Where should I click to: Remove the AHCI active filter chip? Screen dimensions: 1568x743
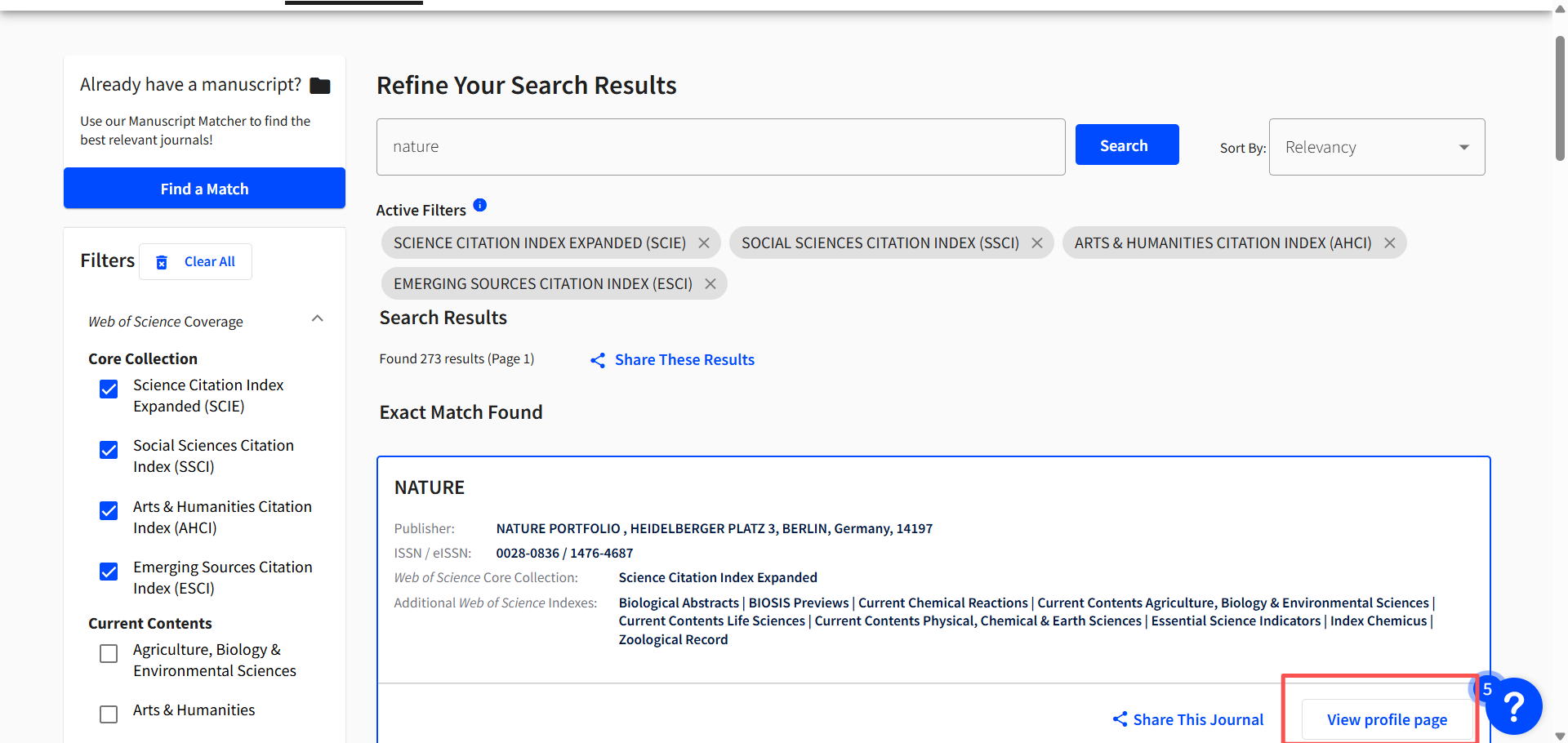pos(1390,243)
